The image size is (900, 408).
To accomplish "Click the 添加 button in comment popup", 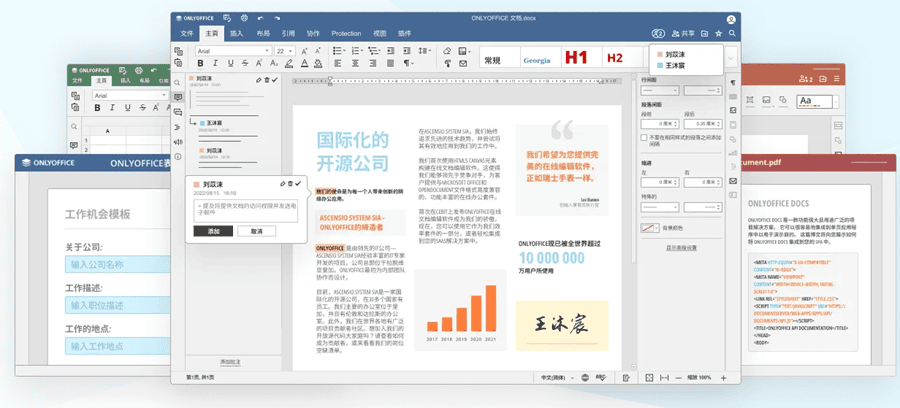I will [213, 231].
